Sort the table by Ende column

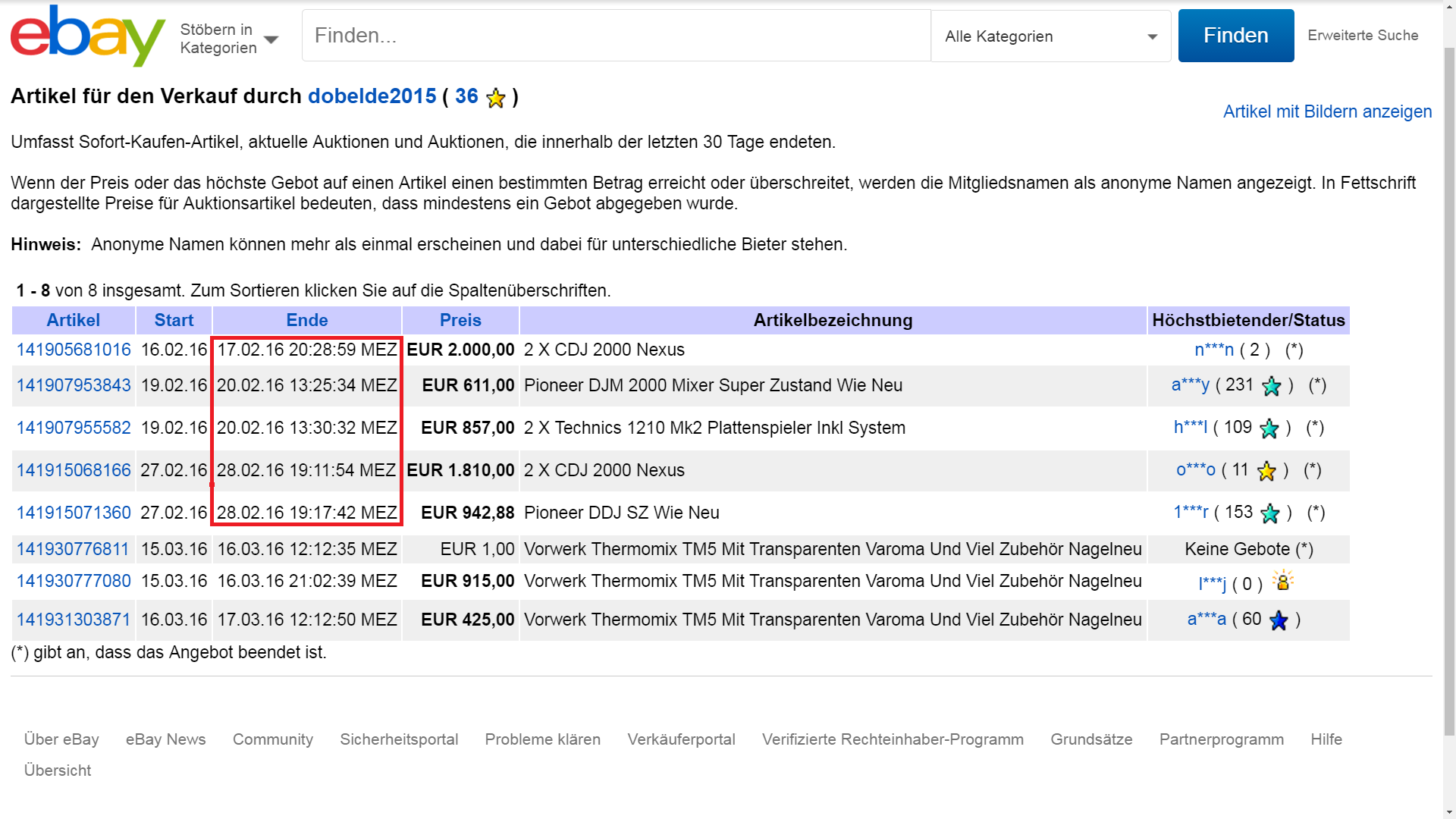[306, 320]
